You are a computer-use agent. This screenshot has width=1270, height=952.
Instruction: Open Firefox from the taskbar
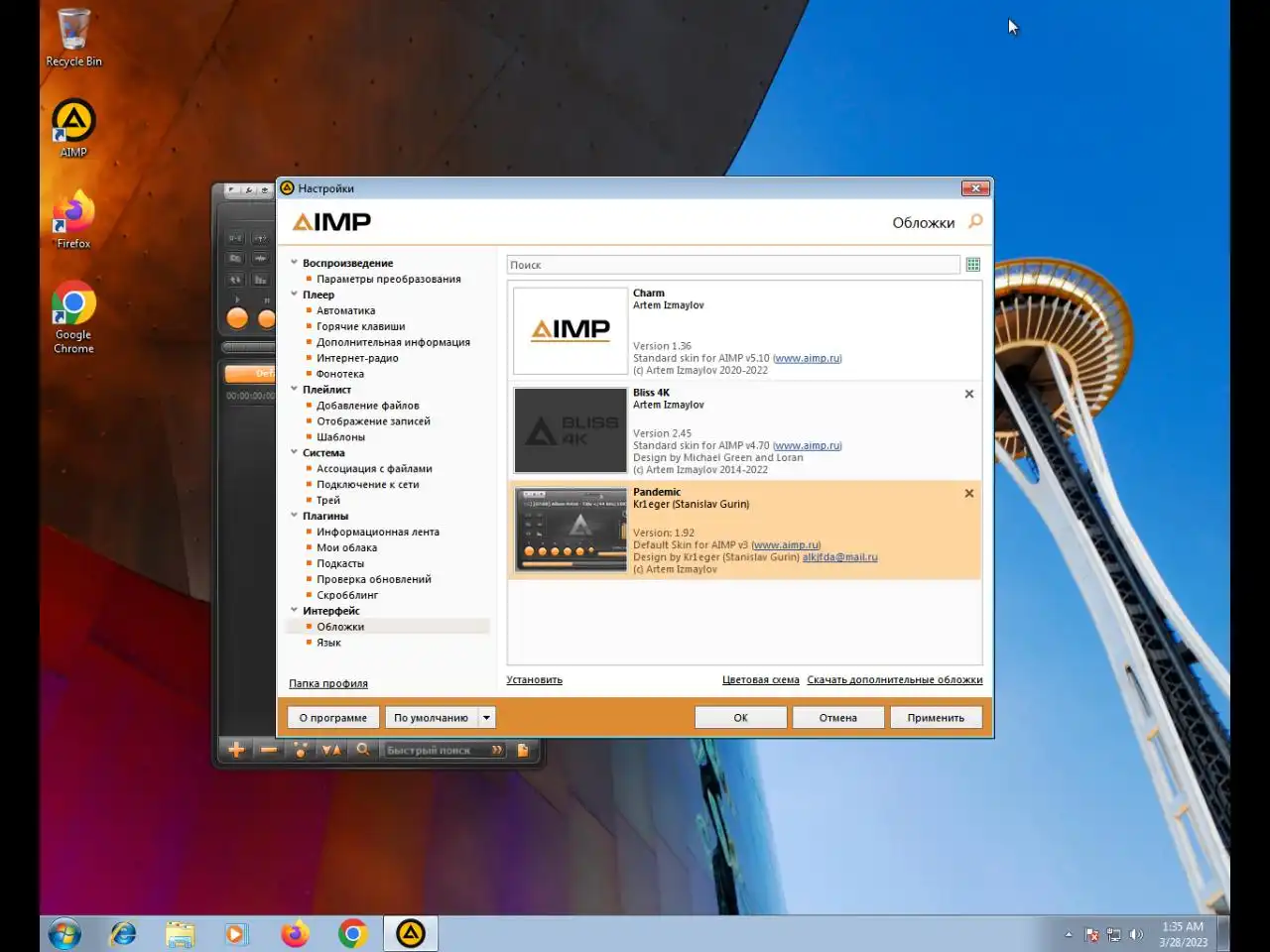pos(295,933)
